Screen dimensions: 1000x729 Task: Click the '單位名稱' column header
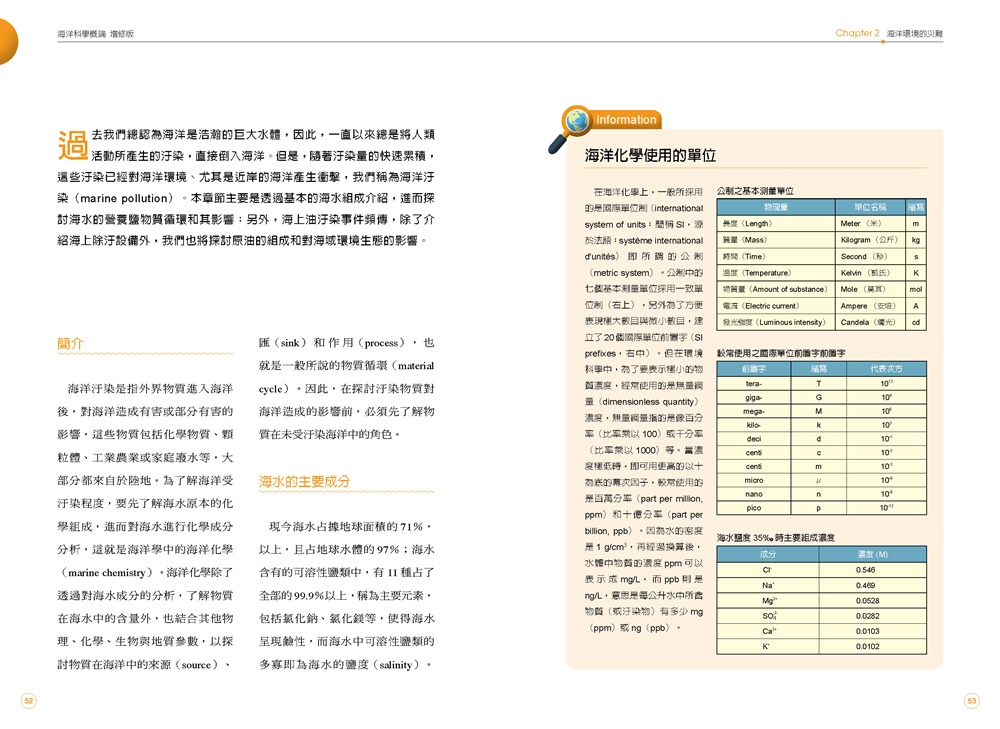pyautogui.click(x=870, y=207)
